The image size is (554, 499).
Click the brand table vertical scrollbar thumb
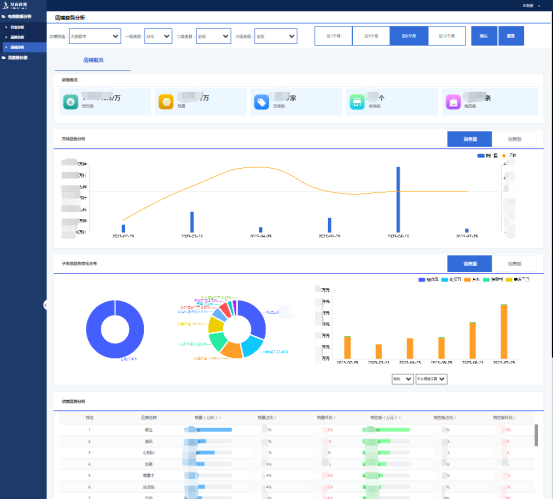point(536,435)
